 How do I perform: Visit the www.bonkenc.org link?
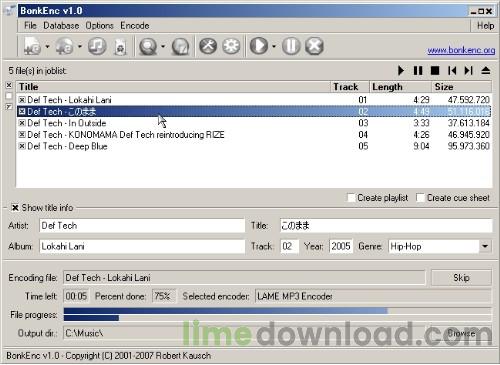coord(461,50)
